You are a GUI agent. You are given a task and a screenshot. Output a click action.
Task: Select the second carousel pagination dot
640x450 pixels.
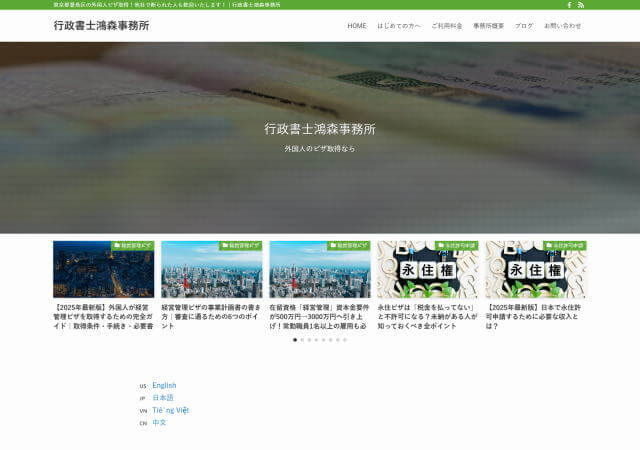click(302, 340)
